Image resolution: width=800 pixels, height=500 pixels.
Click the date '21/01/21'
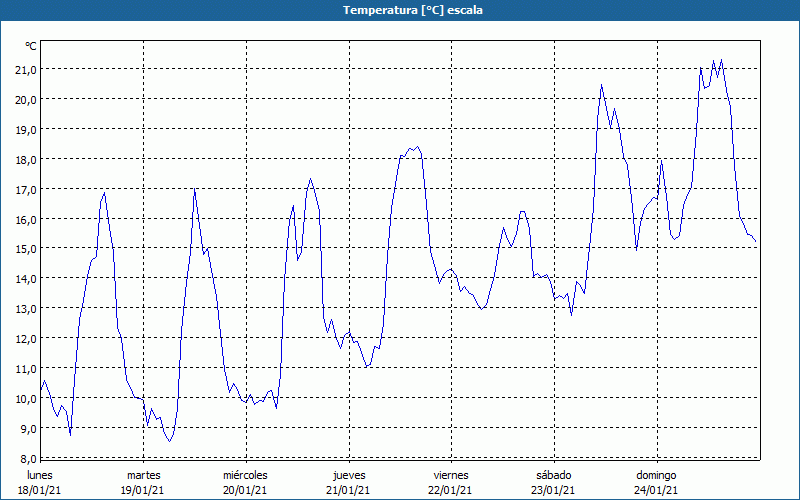(x=348, y=490)
